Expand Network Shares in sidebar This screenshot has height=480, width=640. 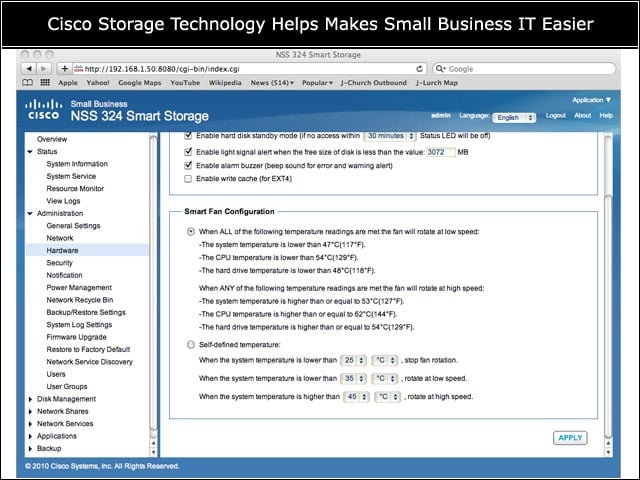coord(30,411)
